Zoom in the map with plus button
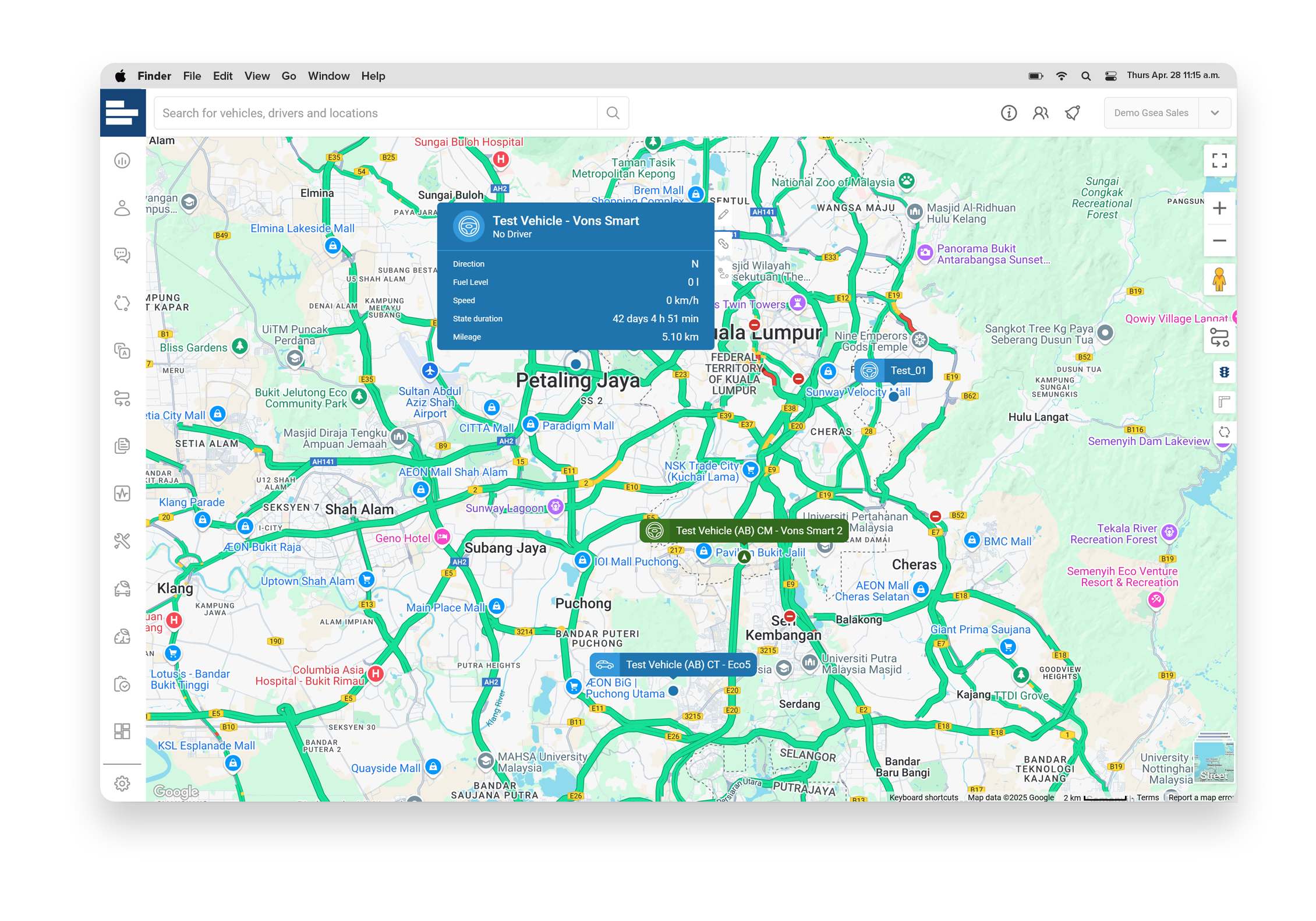 (x=1219, y=208)
